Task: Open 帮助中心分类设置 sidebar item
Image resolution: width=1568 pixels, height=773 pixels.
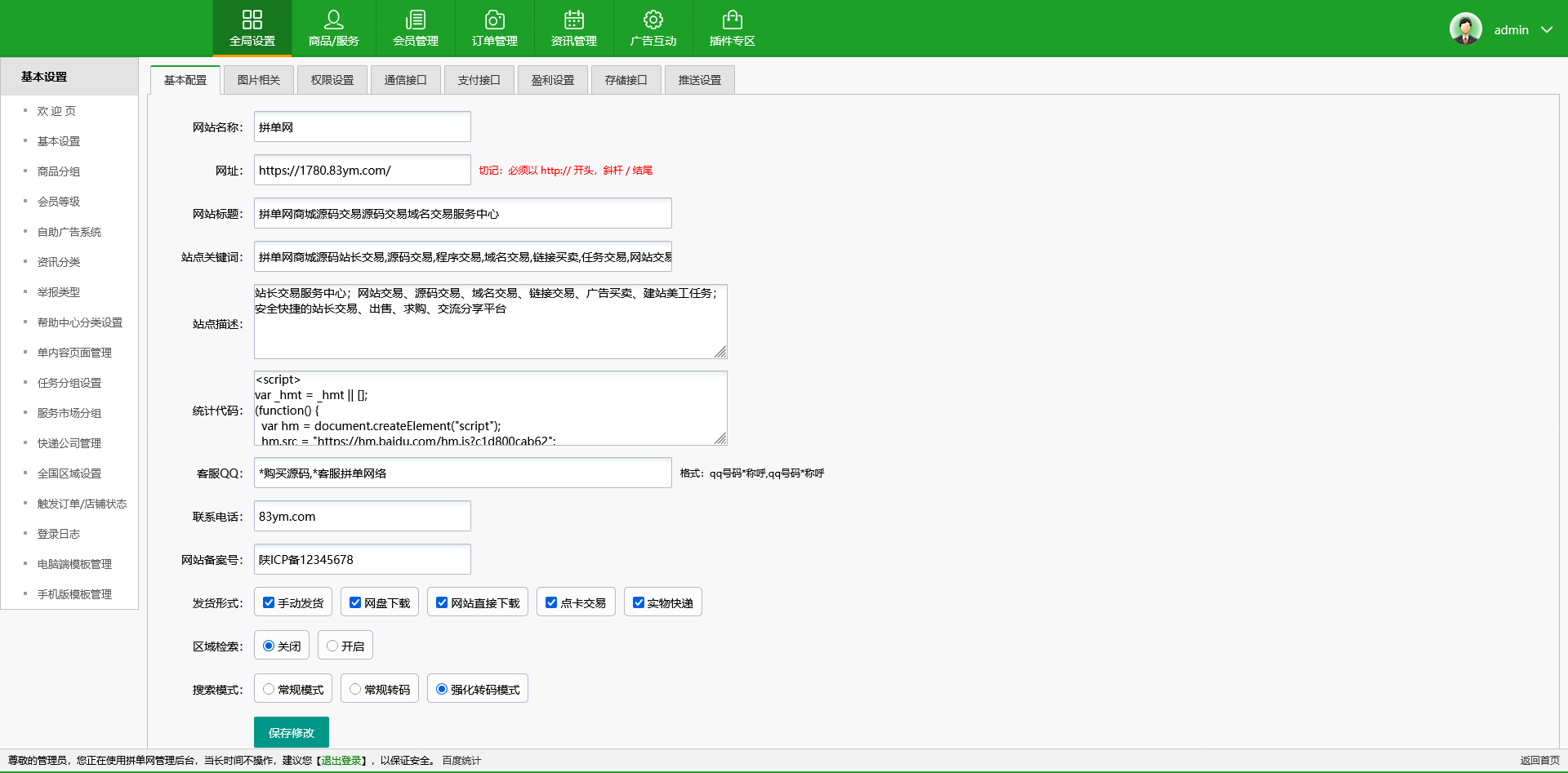Action: [80, 322]
